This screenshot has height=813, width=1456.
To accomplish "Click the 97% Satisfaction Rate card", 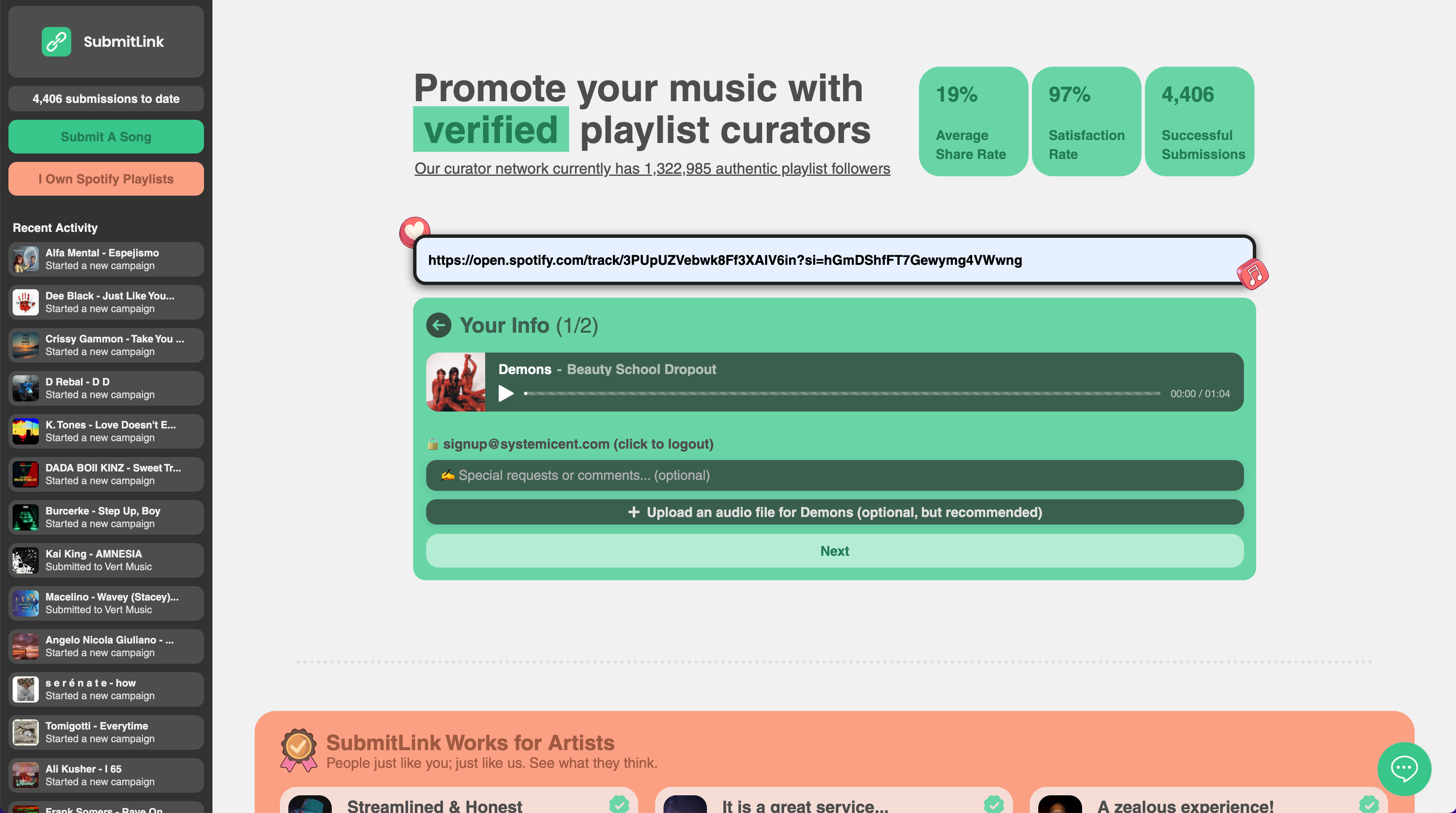I will click(x=1086, y=121).
